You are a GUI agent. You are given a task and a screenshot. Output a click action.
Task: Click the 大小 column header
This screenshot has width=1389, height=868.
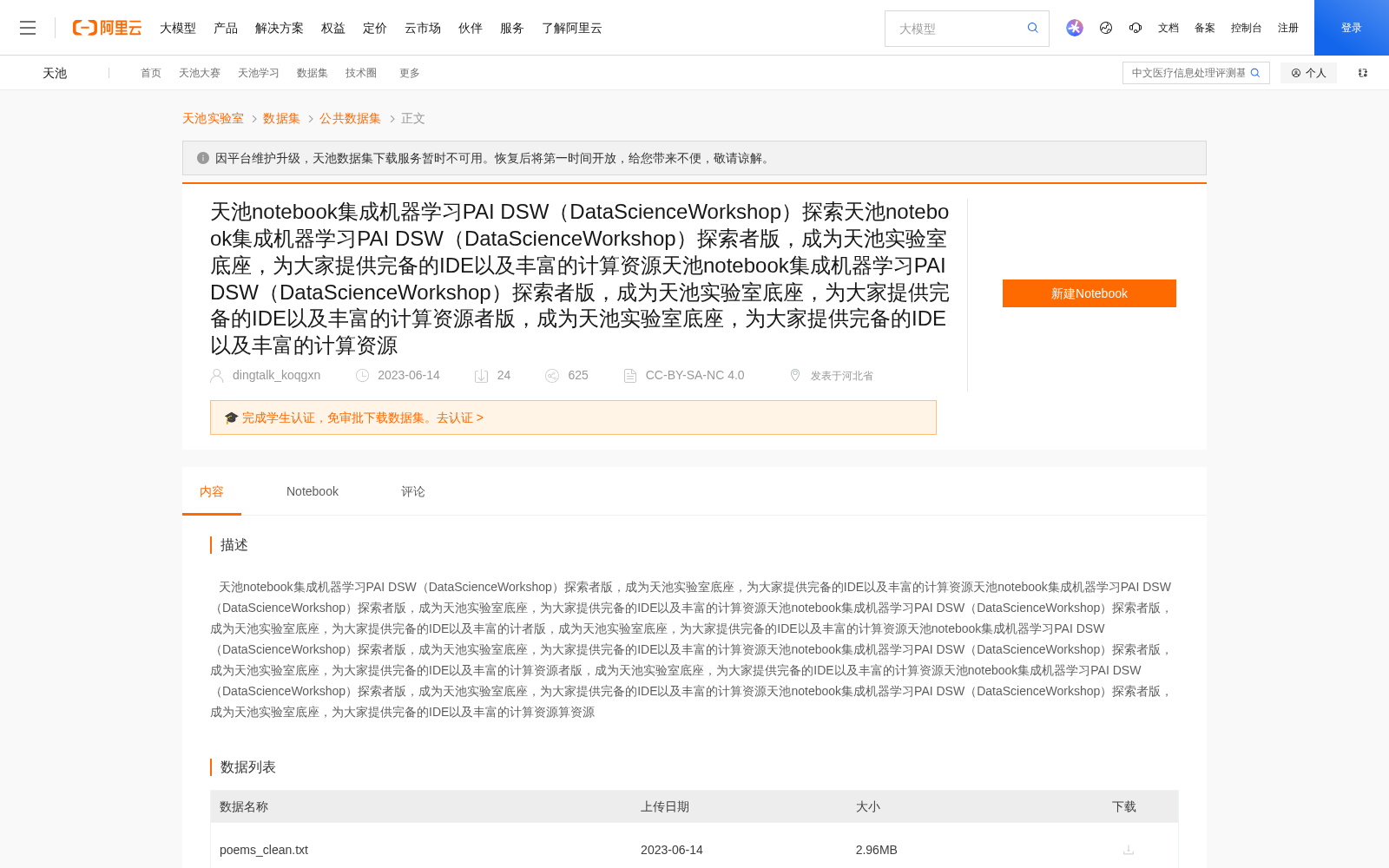[868, 806]
